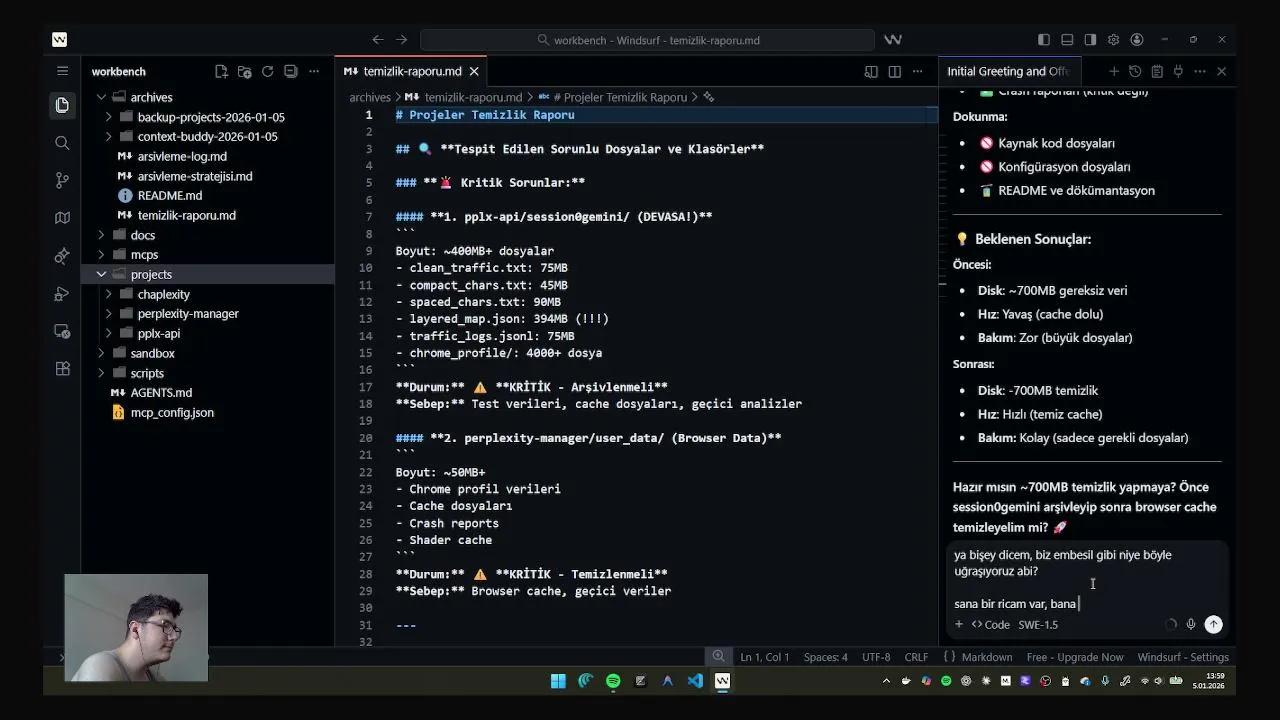Toggle bottom panel visibility
Screen dimensions: 1280x720
click(1067, 40)
